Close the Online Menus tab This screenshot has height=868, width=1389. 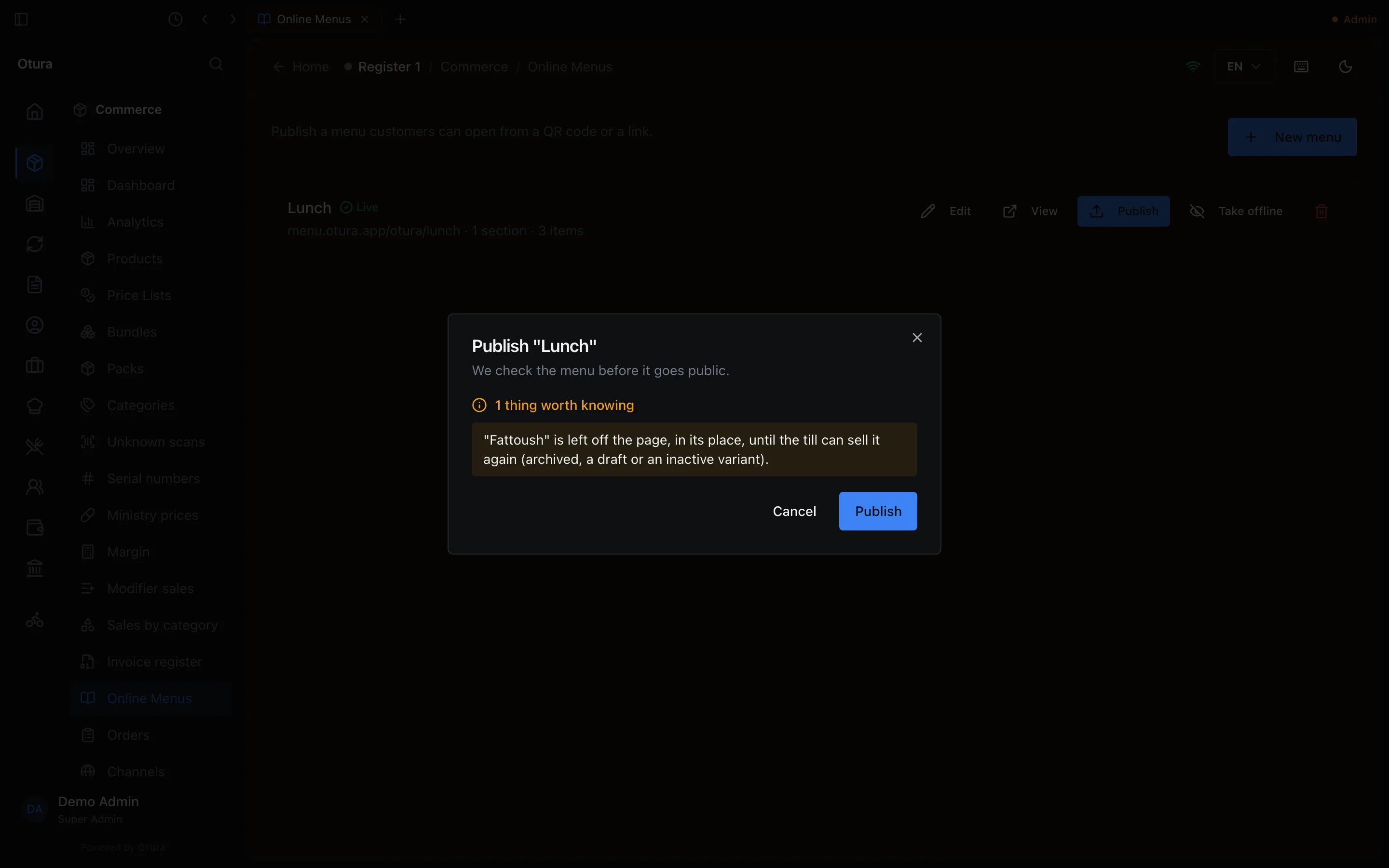[365, 19]
